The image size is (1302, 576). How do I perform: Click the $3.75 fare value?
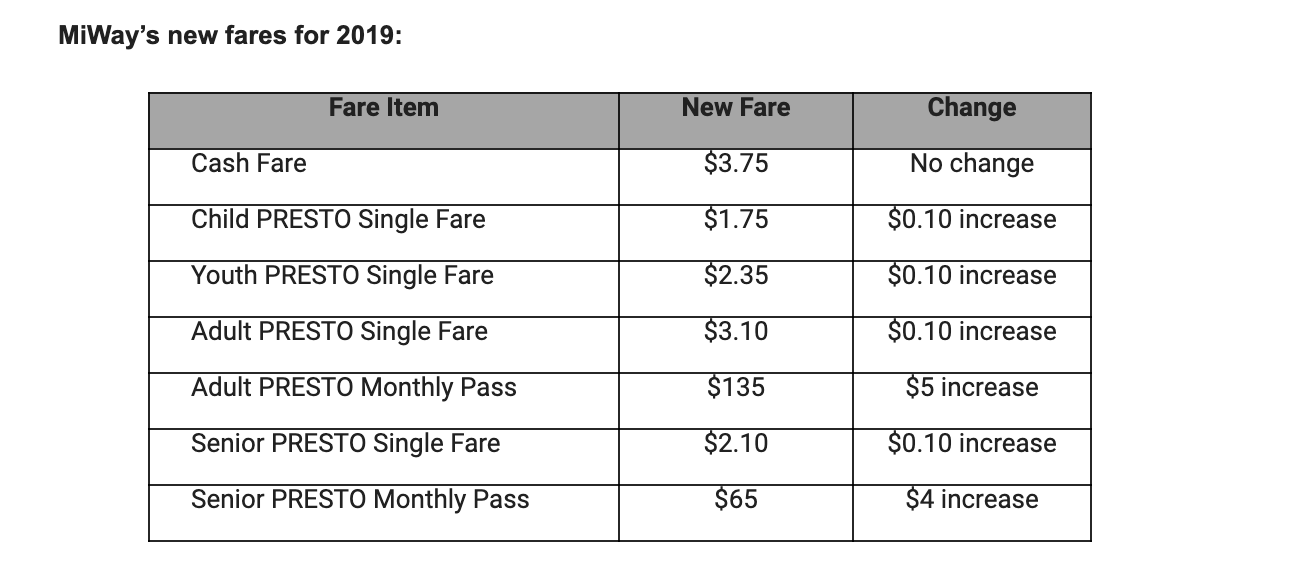[736, 164]
